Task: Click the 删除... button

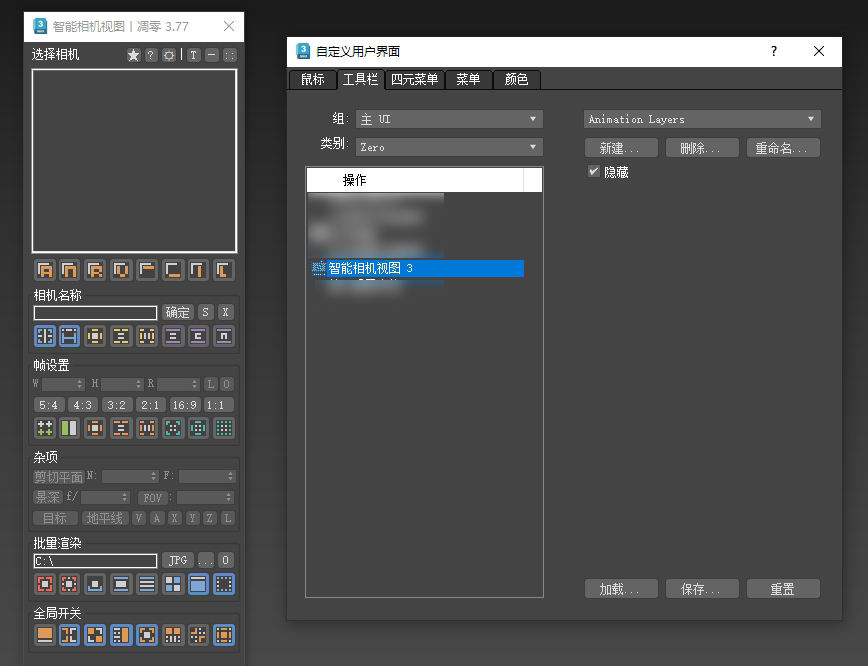Action: coord(702,148)
